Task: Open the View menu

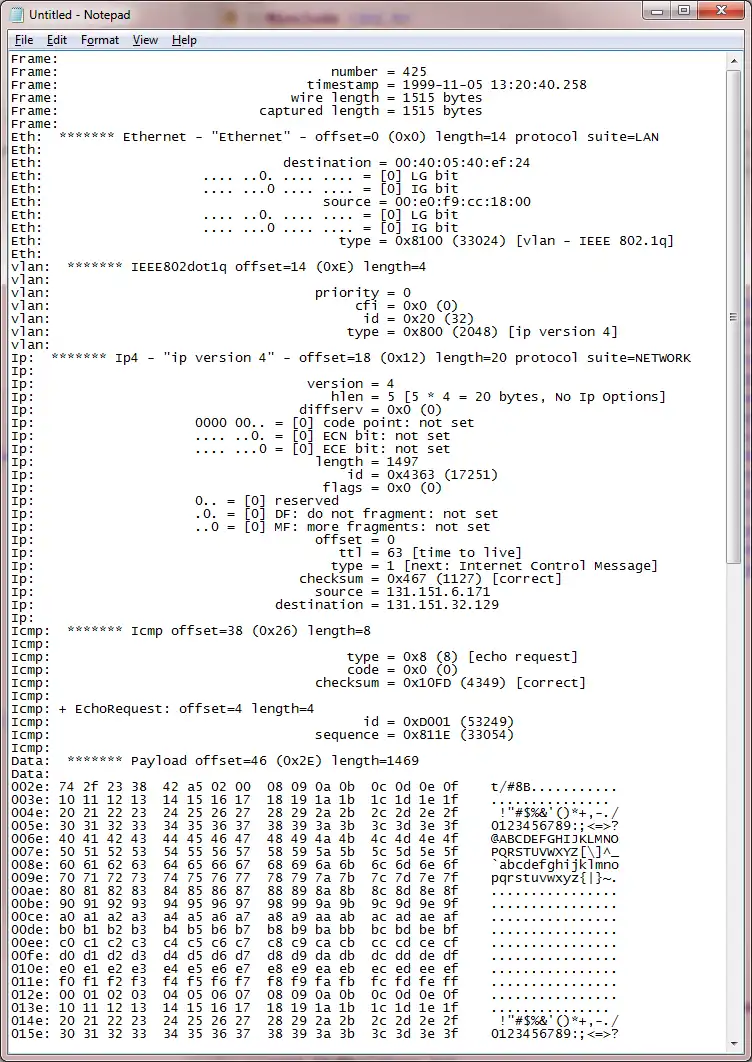Action: pos(145,40)
